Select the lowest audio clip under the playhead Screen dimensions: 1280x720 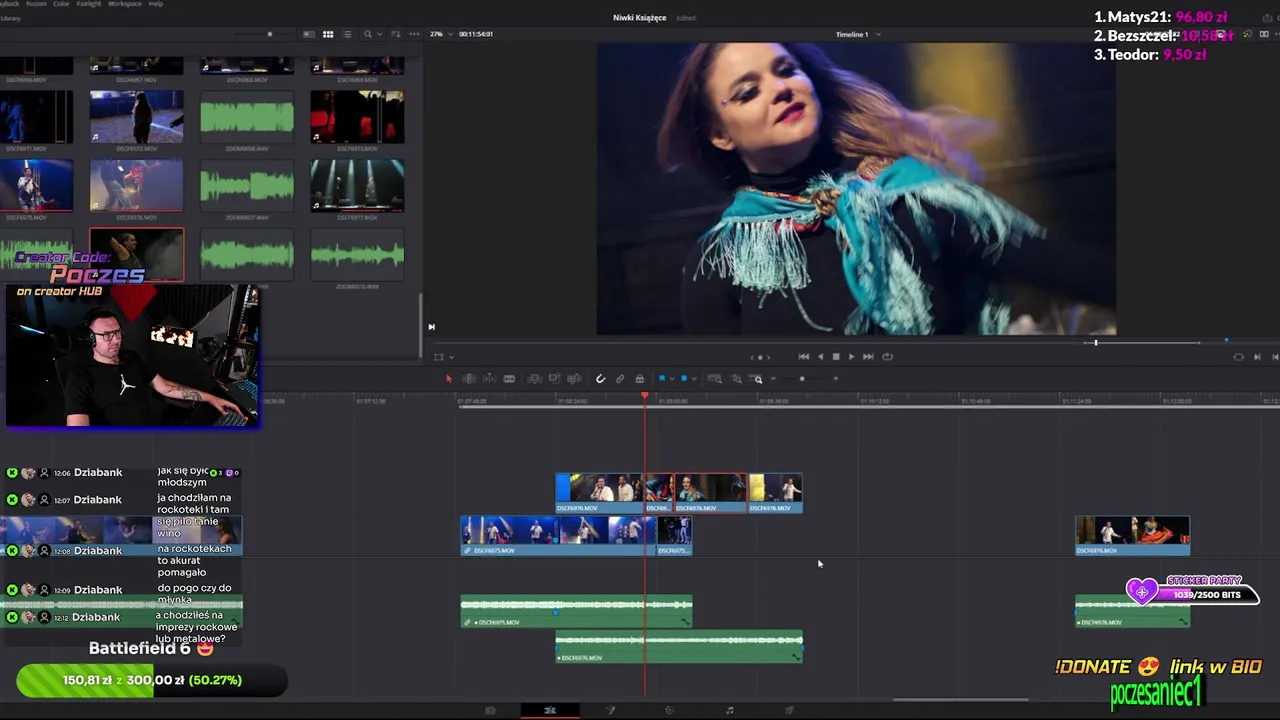[x=679, y=646]
